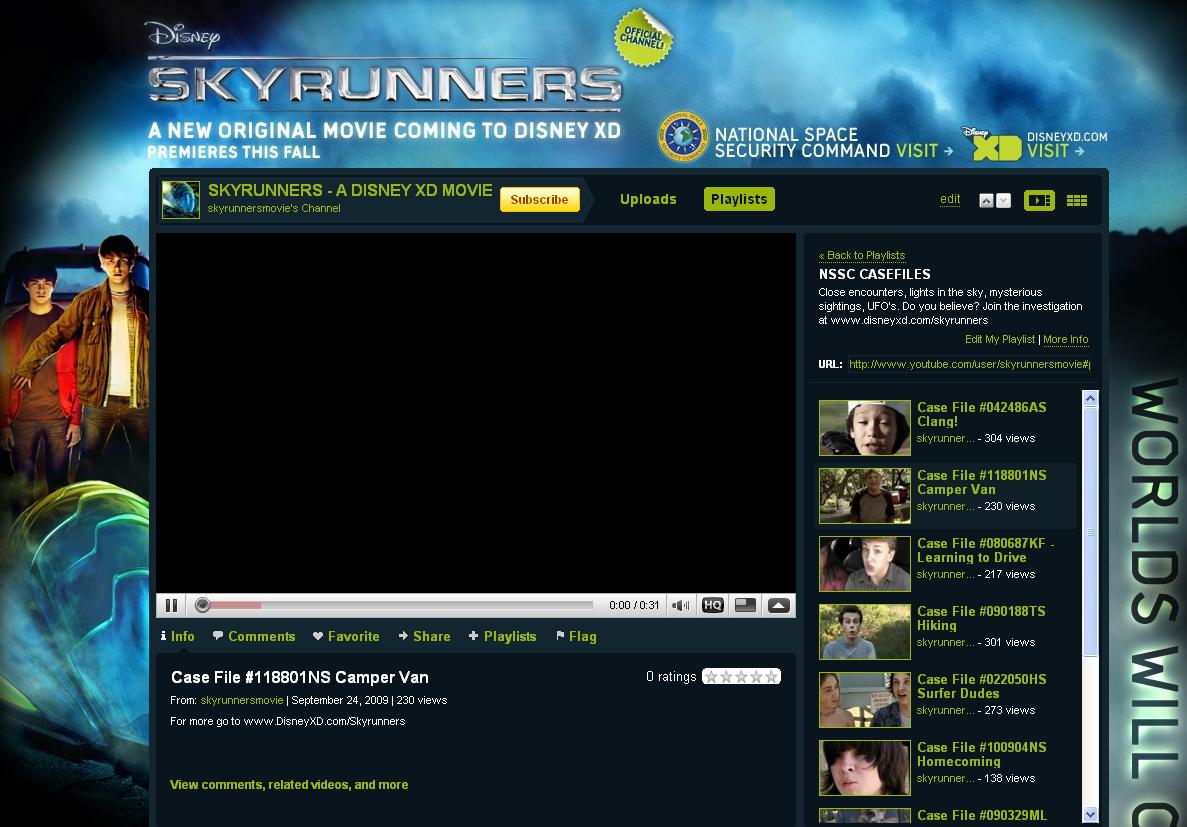Click the Case File #100904NS Homecoming title
The height and width of the screenshot is (827, 1187).
coord(982,754)
